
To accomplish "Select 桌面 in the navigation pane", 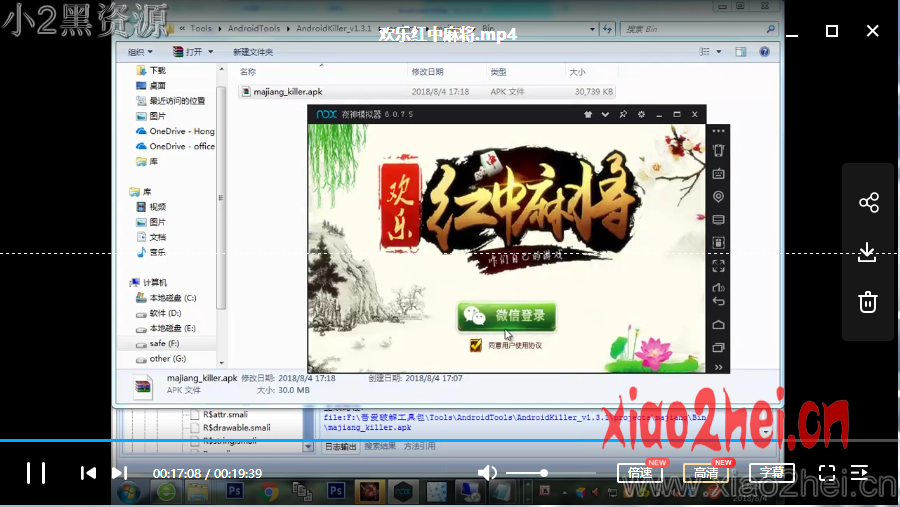I will [157, 86].
